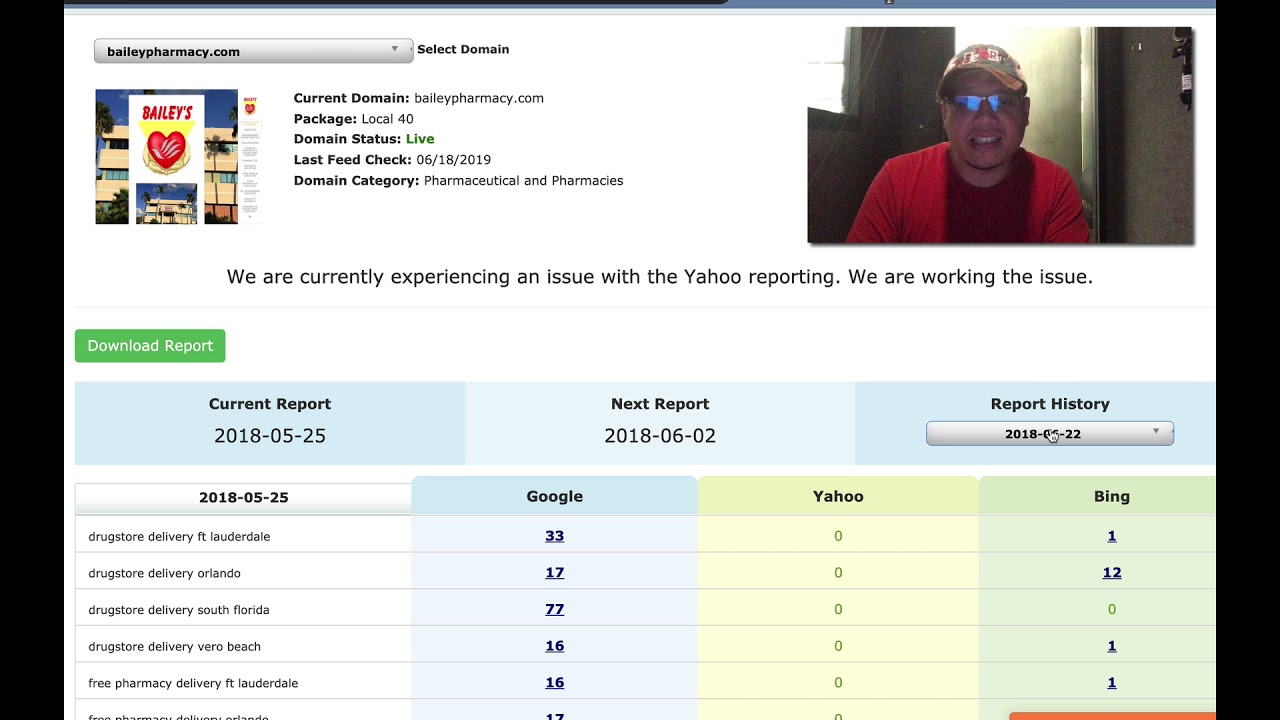This screenshot has width=1280, height=720.
Task: Click the 'Live' domain status text
Action: pyautogui.click(x=420, y=139)
